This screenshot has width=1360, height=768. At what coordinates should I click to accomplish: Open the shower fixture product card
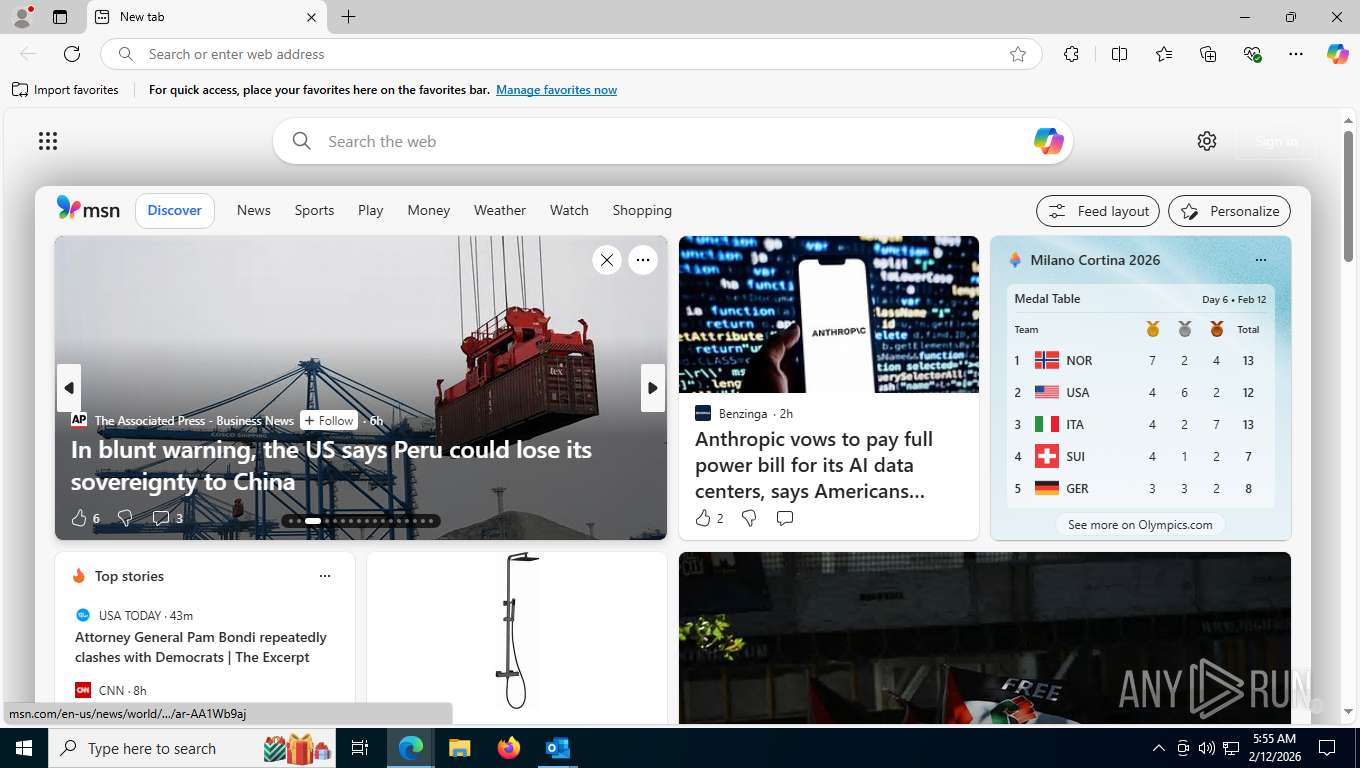tap(516, 636)
